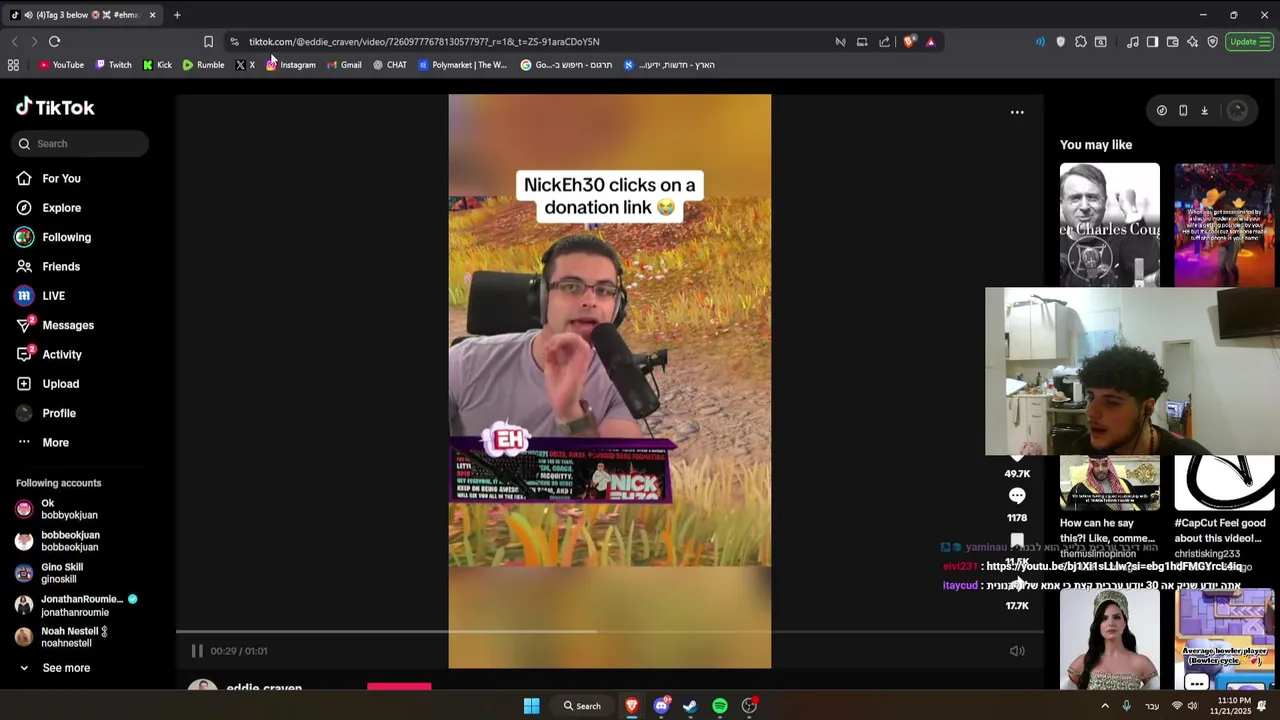Open the Upload page

60,384
